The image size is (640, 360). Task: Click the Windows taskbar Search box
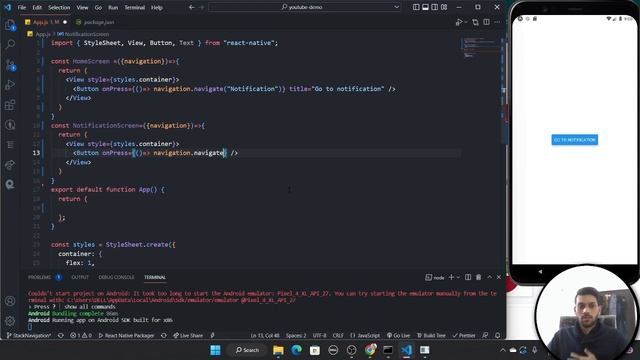pos(247,350)
